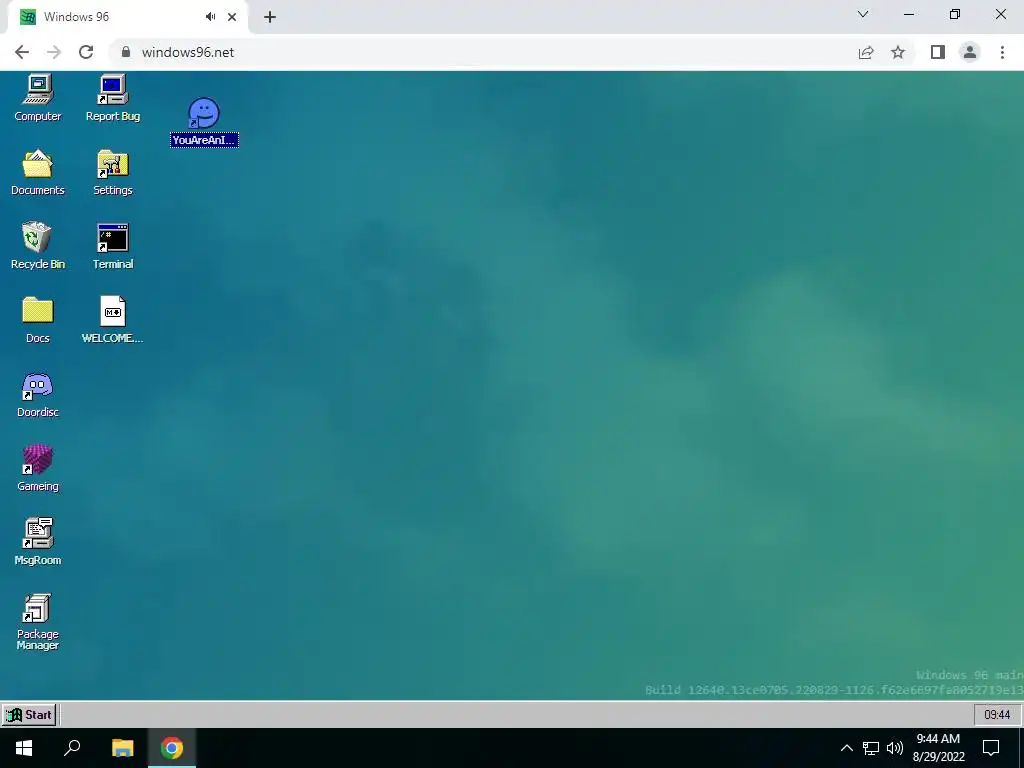Select the Computer desktop icon

(37, 98)
